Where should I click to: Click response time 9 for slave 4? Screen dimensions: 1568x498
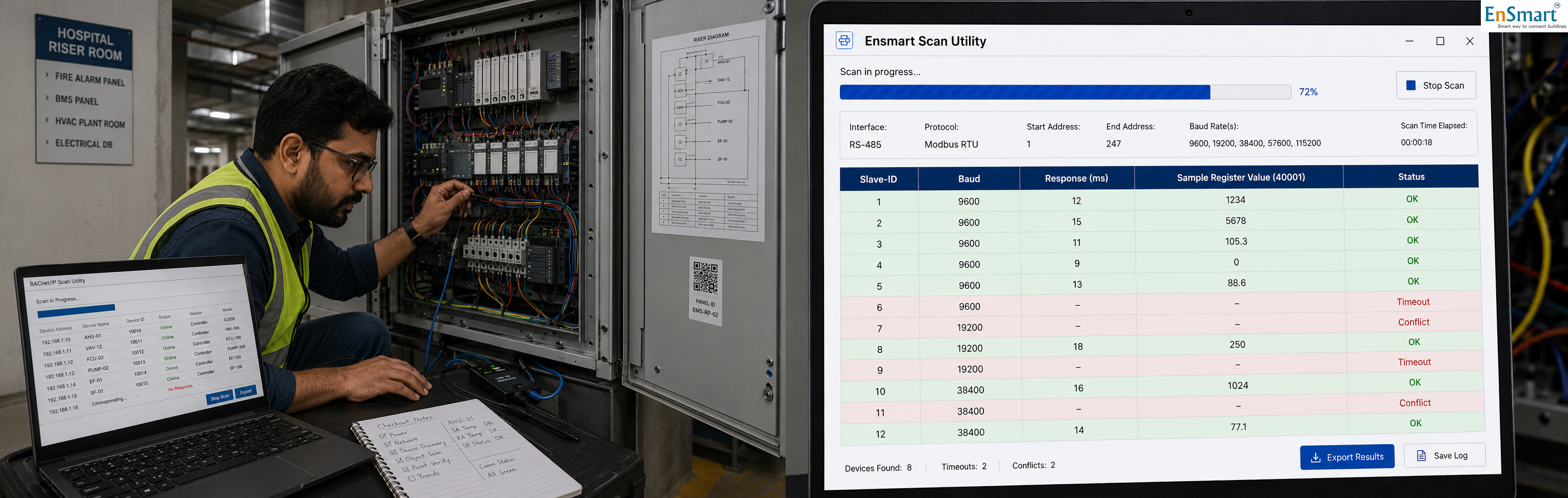1077,263
